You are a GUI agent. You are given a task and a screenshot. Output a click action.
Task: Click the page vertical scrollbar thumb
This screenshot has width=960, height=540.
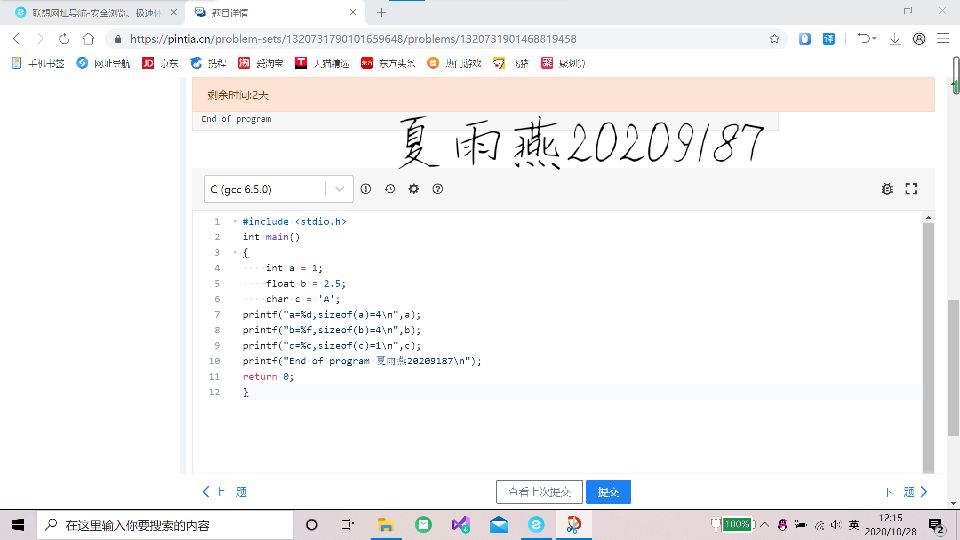tap(953, 367)
